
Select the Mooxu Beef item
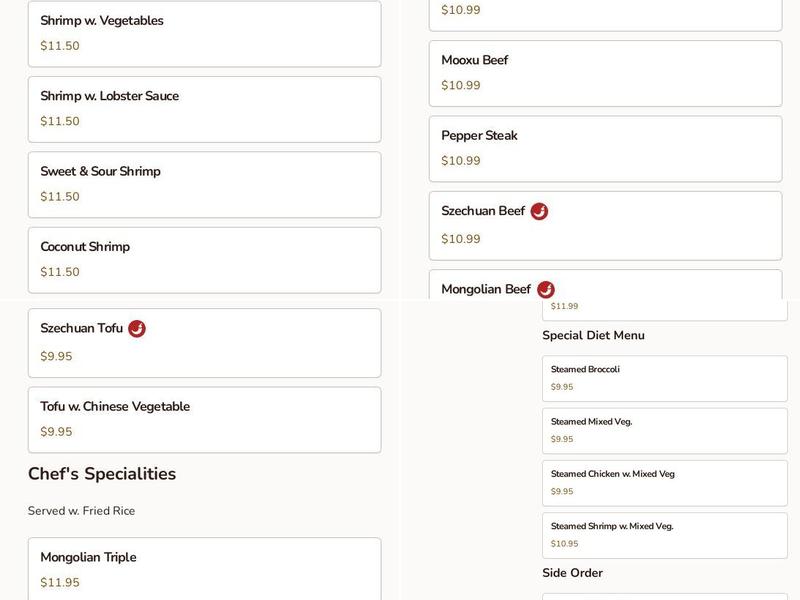605,73
